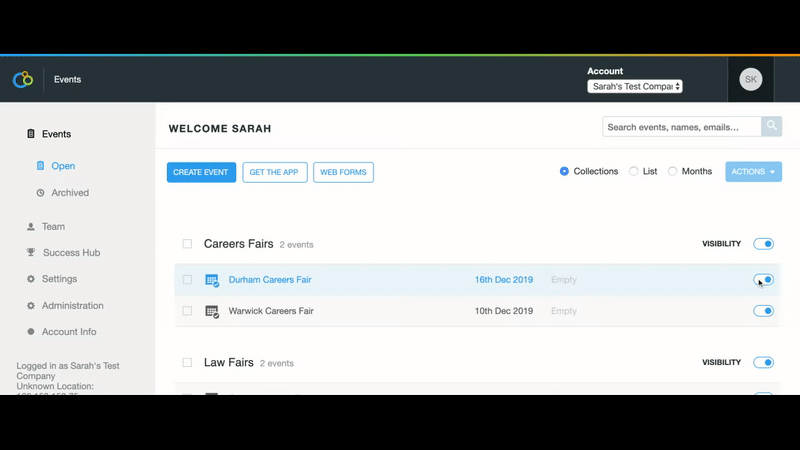Click the clipboard icon next to Open
Viewport: 800px width, 450px height.
pyautogui.click(x=40, y=165)
